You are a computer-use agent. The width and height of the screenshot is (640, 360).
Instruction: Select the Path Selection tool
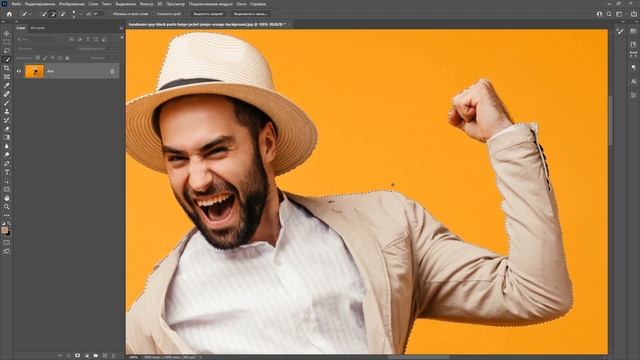(7, 181)
